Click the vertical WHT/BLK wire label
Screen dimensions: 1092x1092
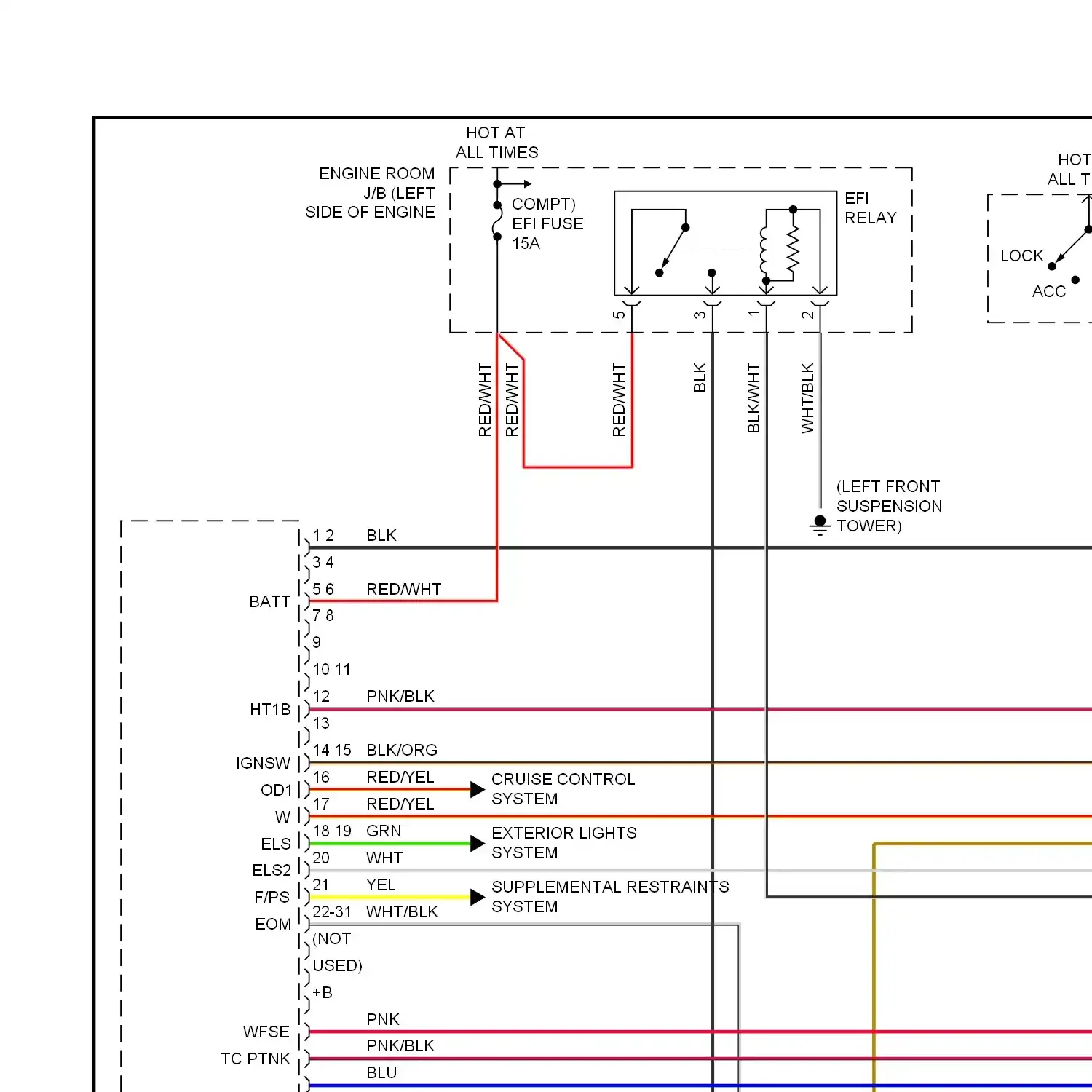pyautogui.click(x=807, y=398)
